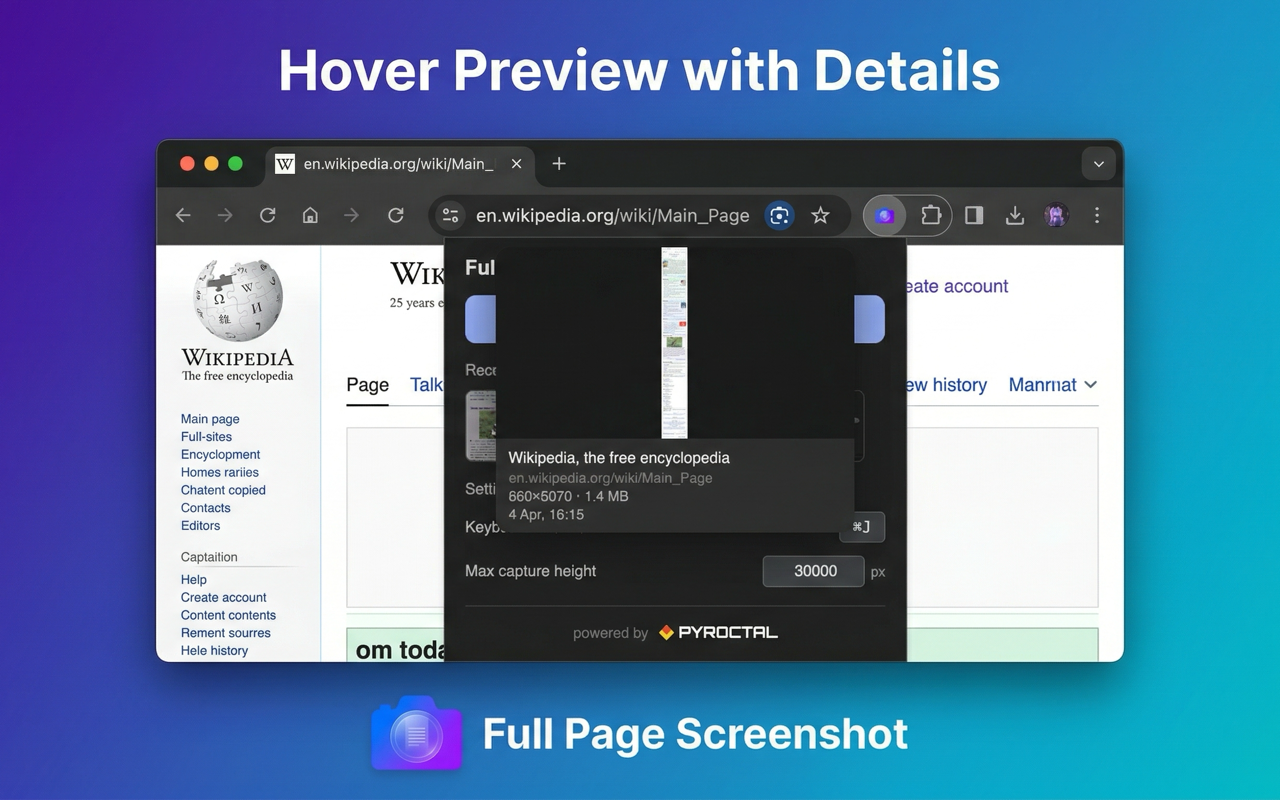Focus the Max capture height field
This screenshot has width=1280, height=800.
pyautogui.click(x=814, y=571)
